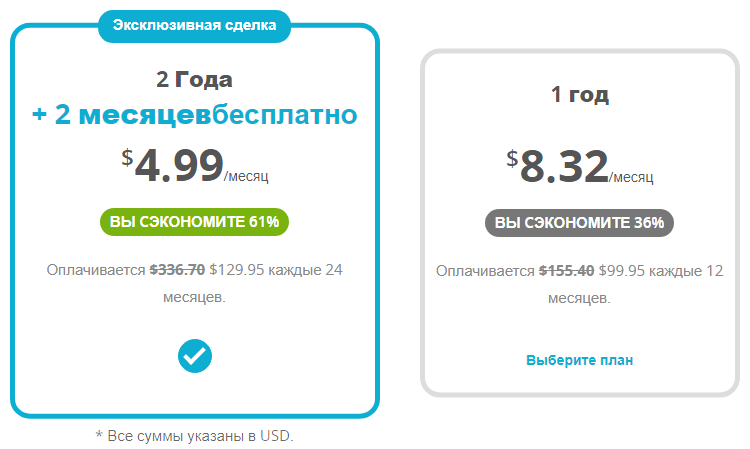Click the "/месяц" label beside 8.32
Screen dimensions: 750x449
[631, 177]
